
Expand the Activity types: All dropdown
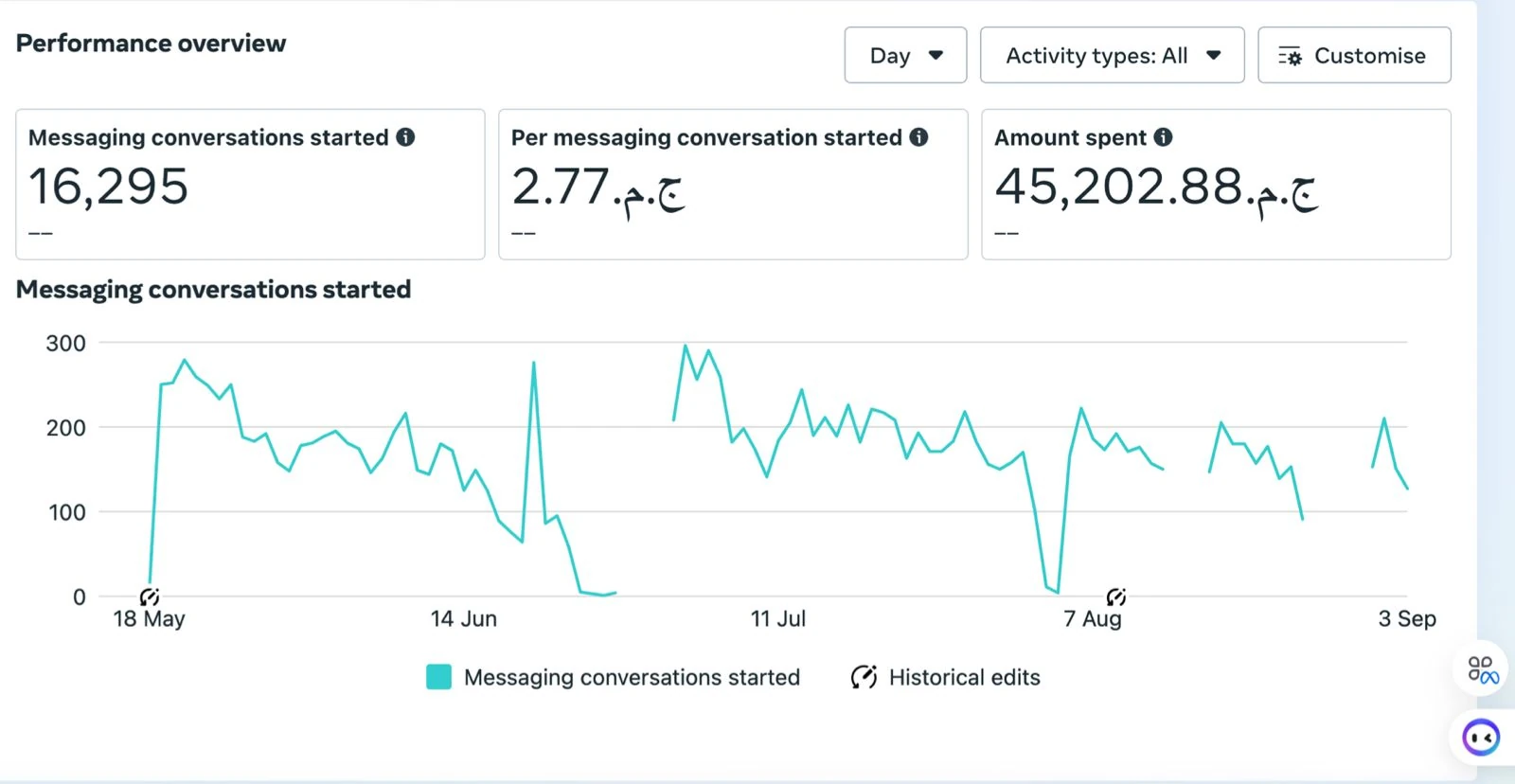click(x=1112, y=56)
